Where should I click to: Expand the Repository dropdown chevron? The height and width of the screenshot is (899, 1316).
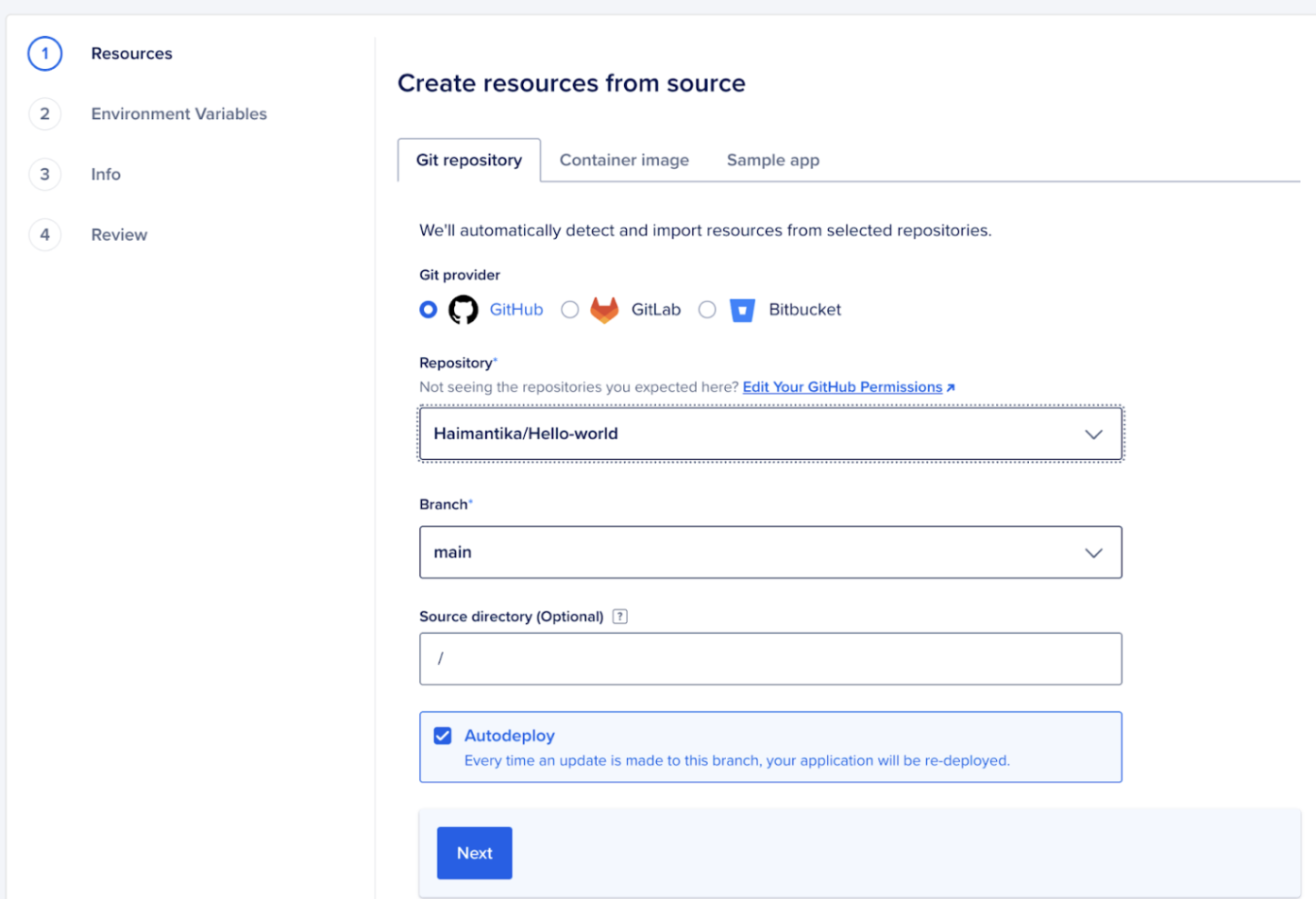tap(1093, 434)
